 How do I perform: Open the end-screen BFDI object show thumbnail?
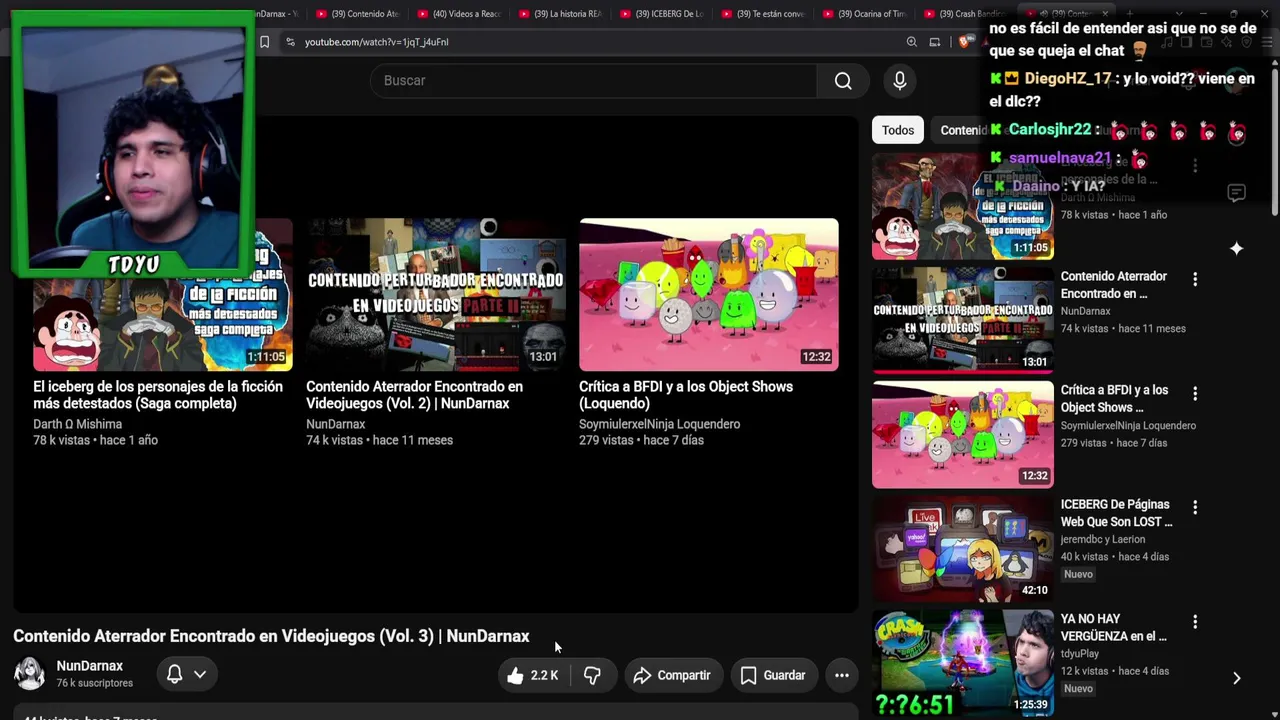[x=708, y=295]
